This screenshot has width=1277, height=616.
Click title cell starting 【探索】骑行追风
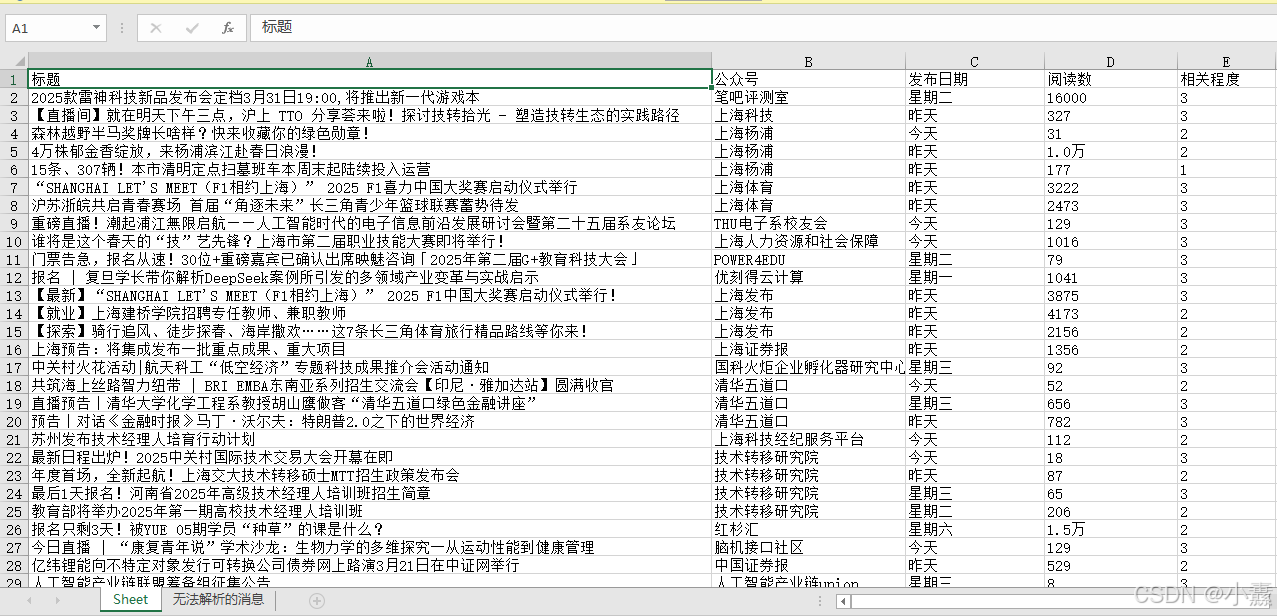pyautogui.click(x=369, y=331)
